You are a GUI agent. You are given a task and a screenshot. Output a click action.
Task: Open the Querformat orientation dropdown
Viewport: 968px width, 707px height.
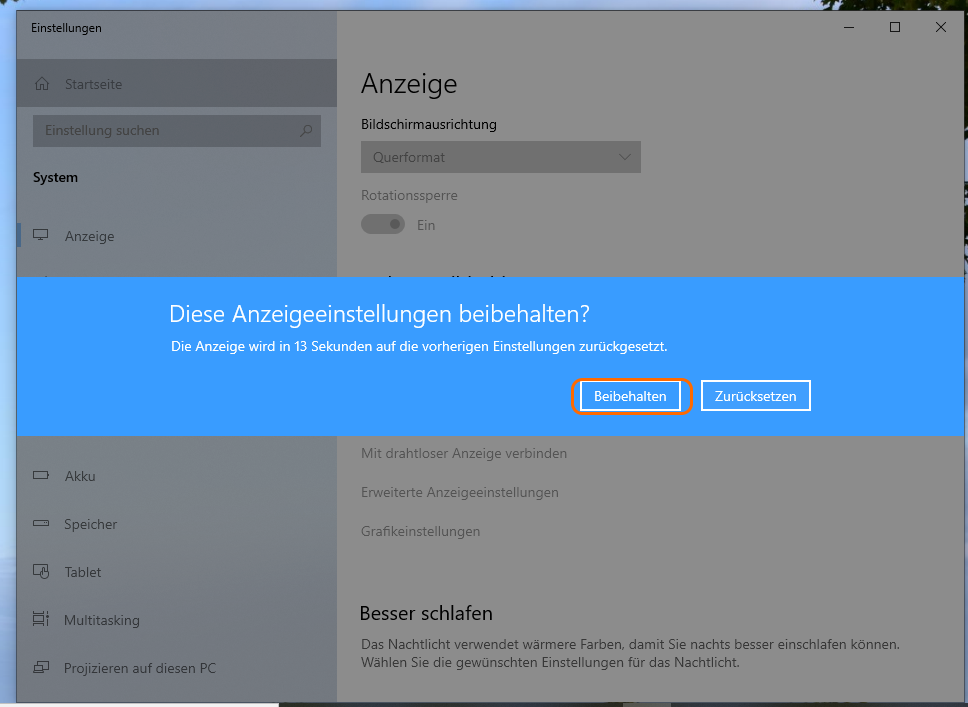tap(500, 157)
